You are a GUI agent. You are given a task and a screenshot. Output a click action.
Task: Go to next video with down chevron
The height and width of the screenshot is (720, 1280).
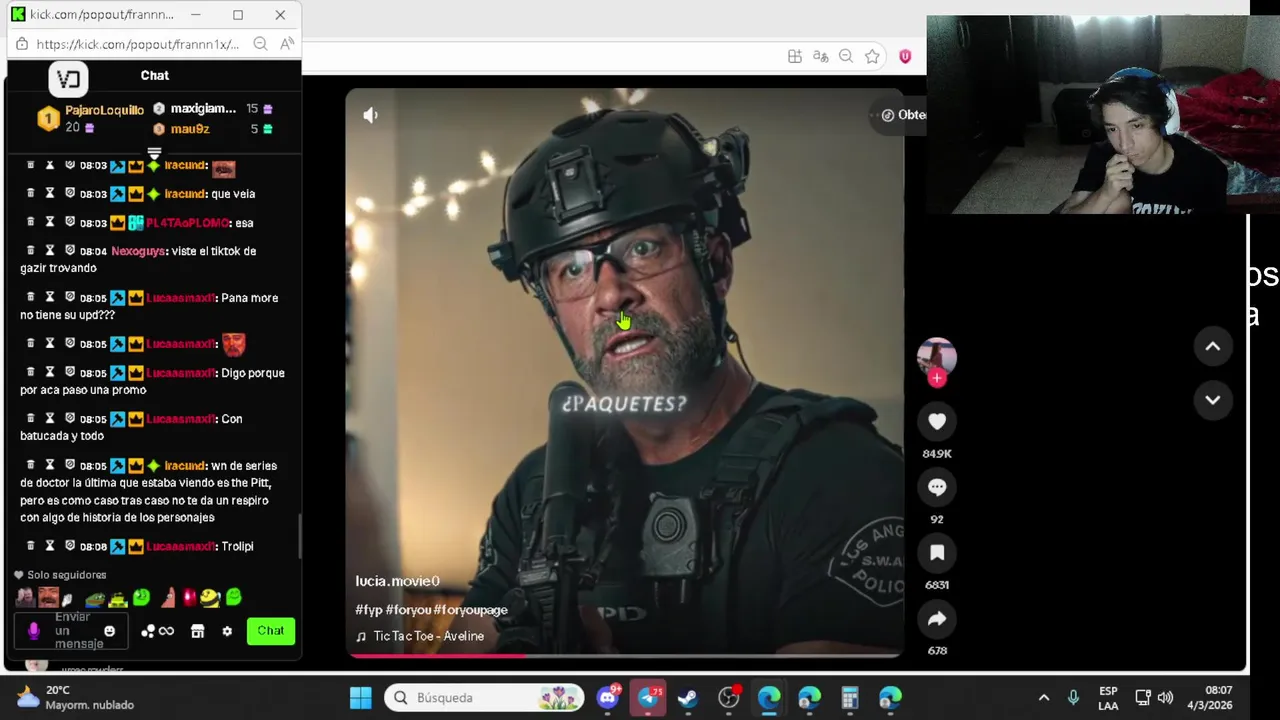click(x=1212, y=400)
